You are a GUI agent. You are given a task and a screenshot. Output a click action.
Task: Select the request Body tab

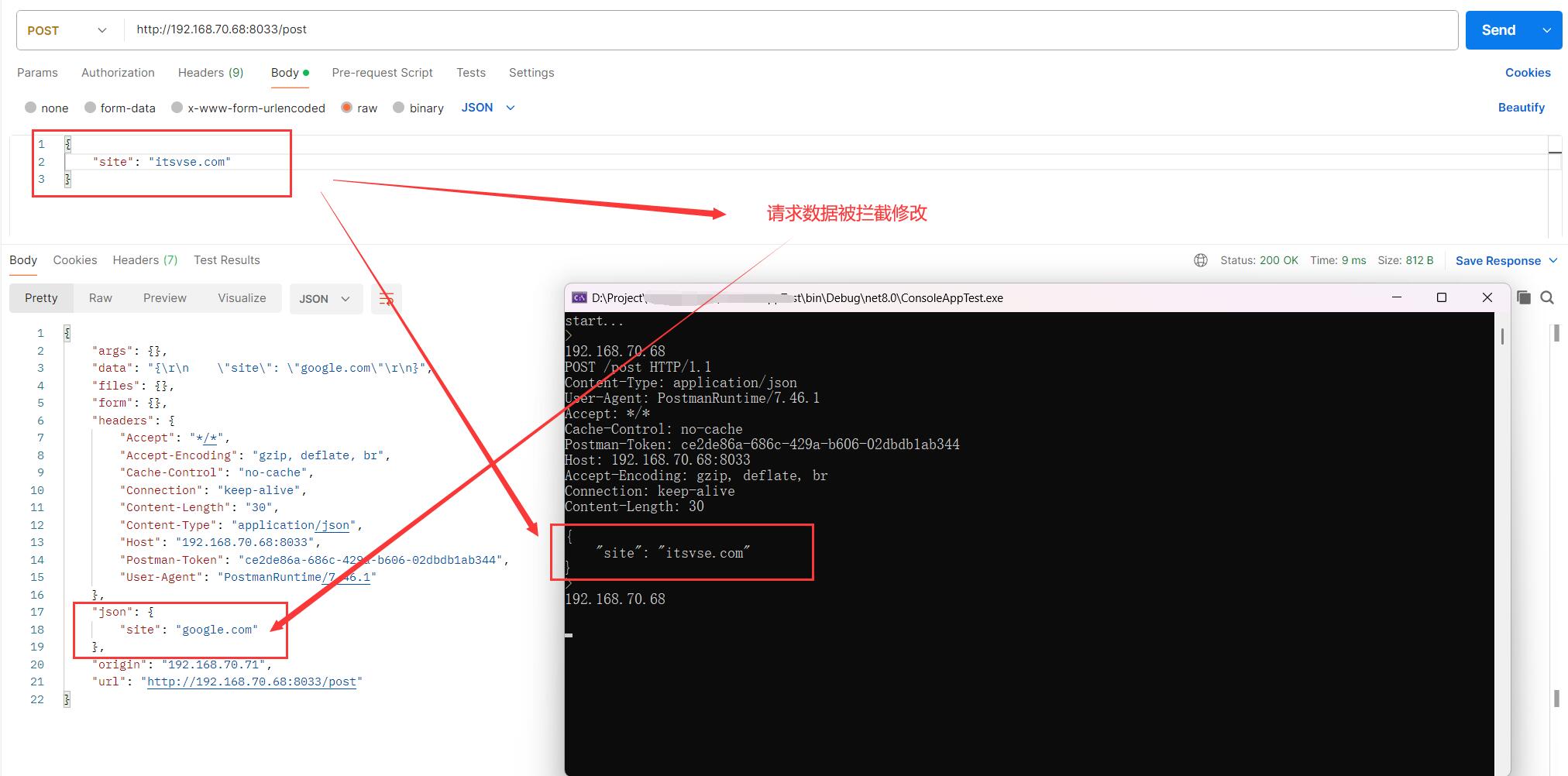pos(290,73)
